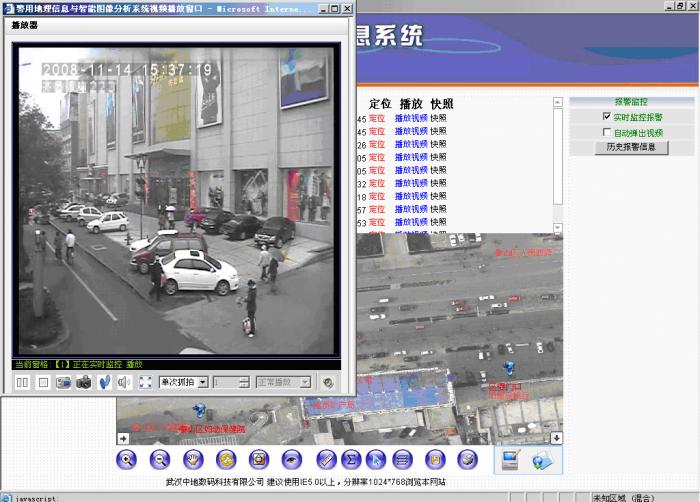700x502 pixels.
Task: Mute audio with the speaker icon
Action: coord(125,382)
